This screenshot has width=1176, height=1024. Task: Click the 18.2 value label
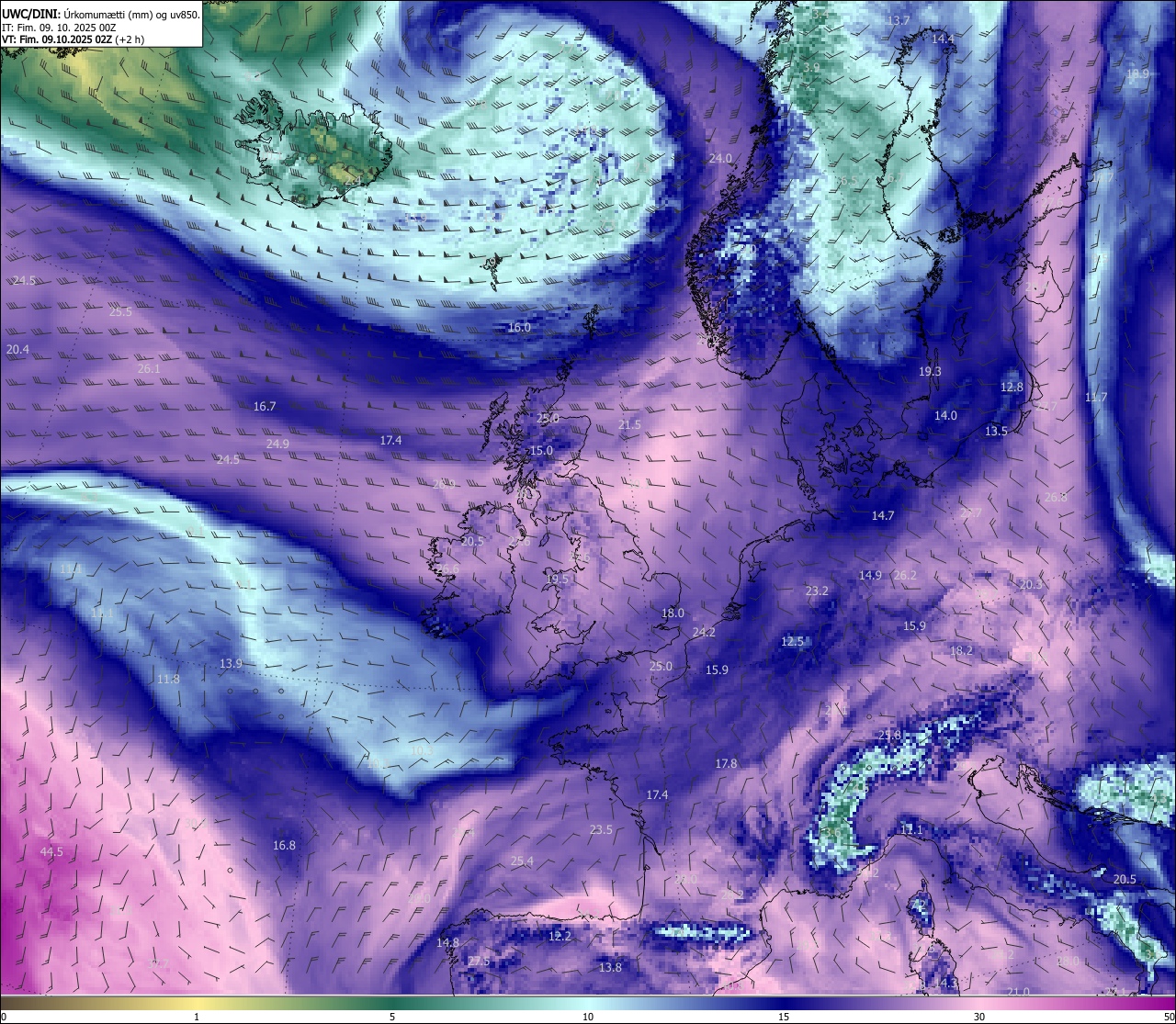tap(961, 650)
